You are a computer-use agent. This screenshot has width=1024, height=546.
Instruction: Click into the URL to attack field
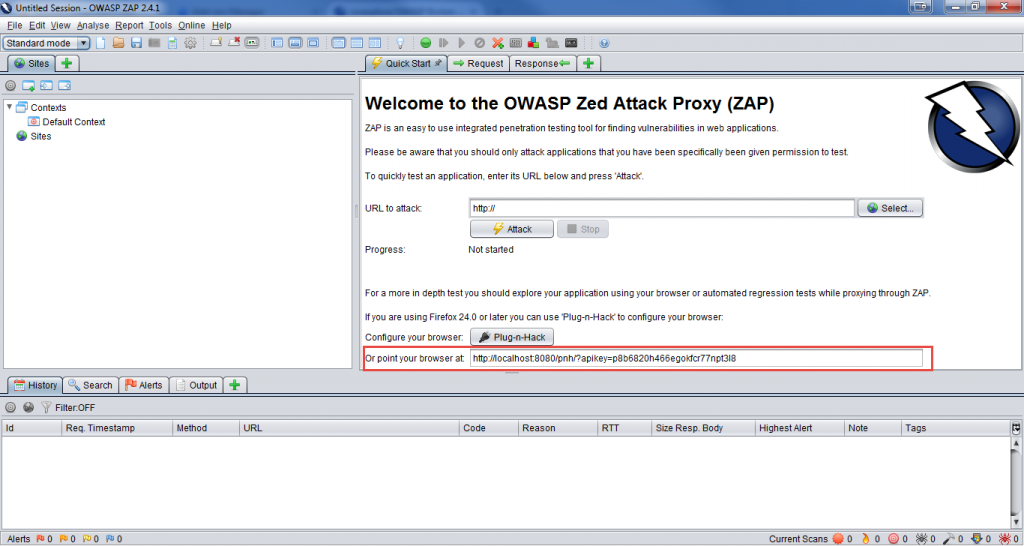tap(662, 208)
